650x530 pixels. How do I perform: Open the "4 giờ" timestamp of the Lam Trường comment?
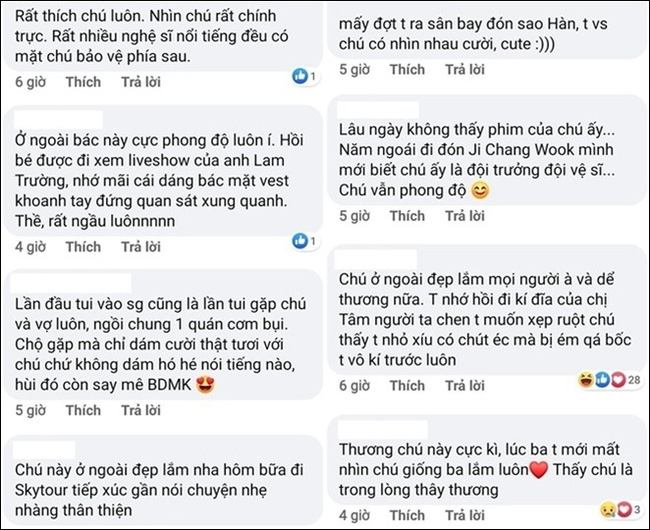[29, 246]
